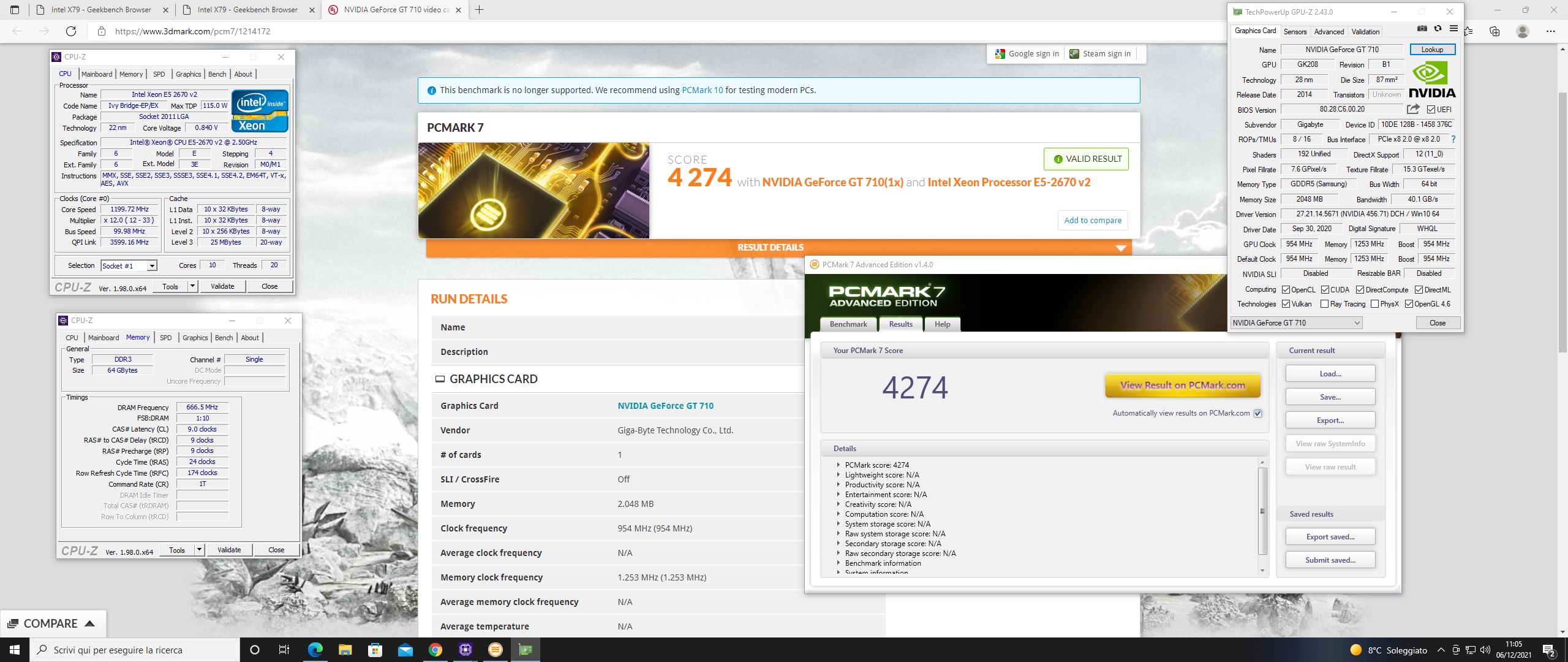This screenshot has width=1568, height=662.
Task: Go back in the browser
Action: coord(17,31)
